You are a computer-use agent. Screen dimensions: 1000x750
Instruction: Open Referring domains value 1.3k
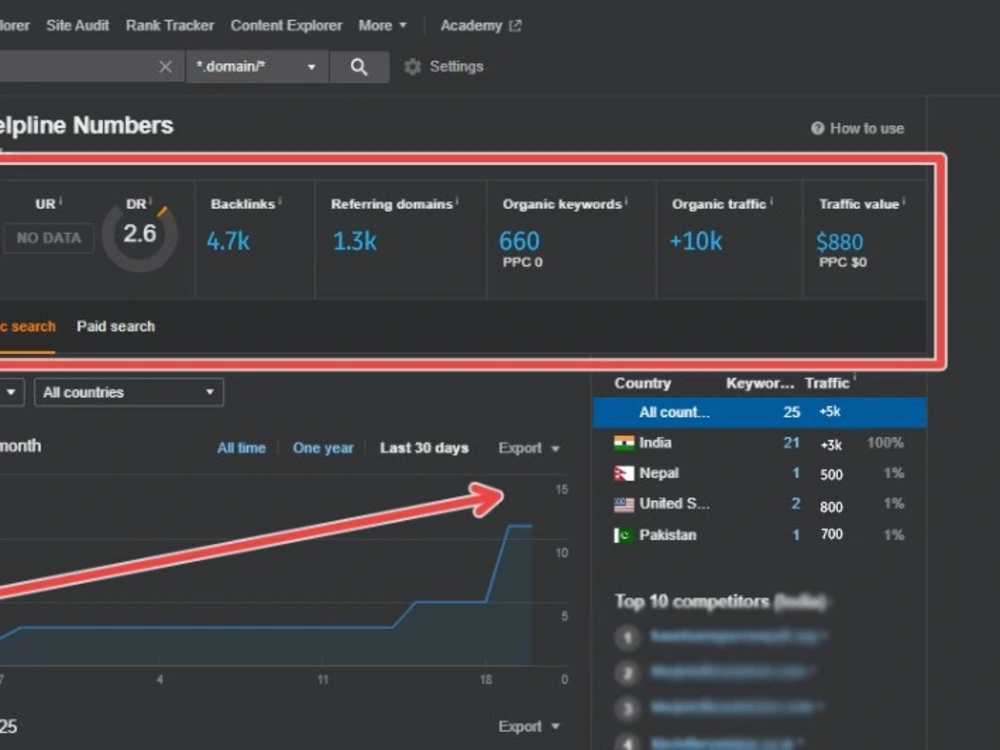355,242
